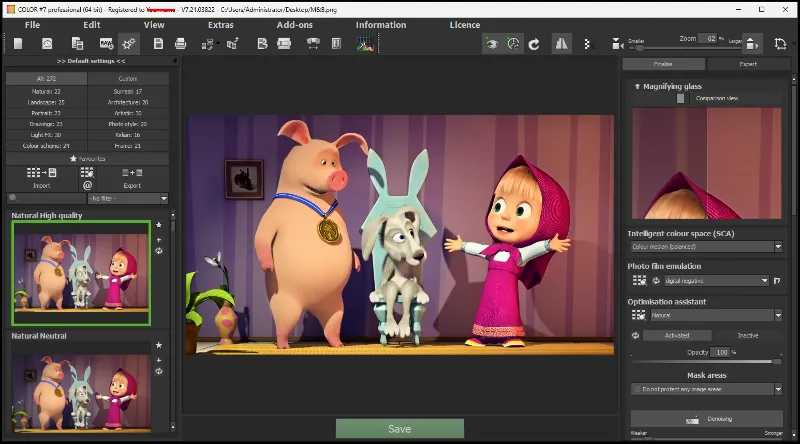
Task: Set optimisation assistant to Activated
Action: (x=677, y=336)
